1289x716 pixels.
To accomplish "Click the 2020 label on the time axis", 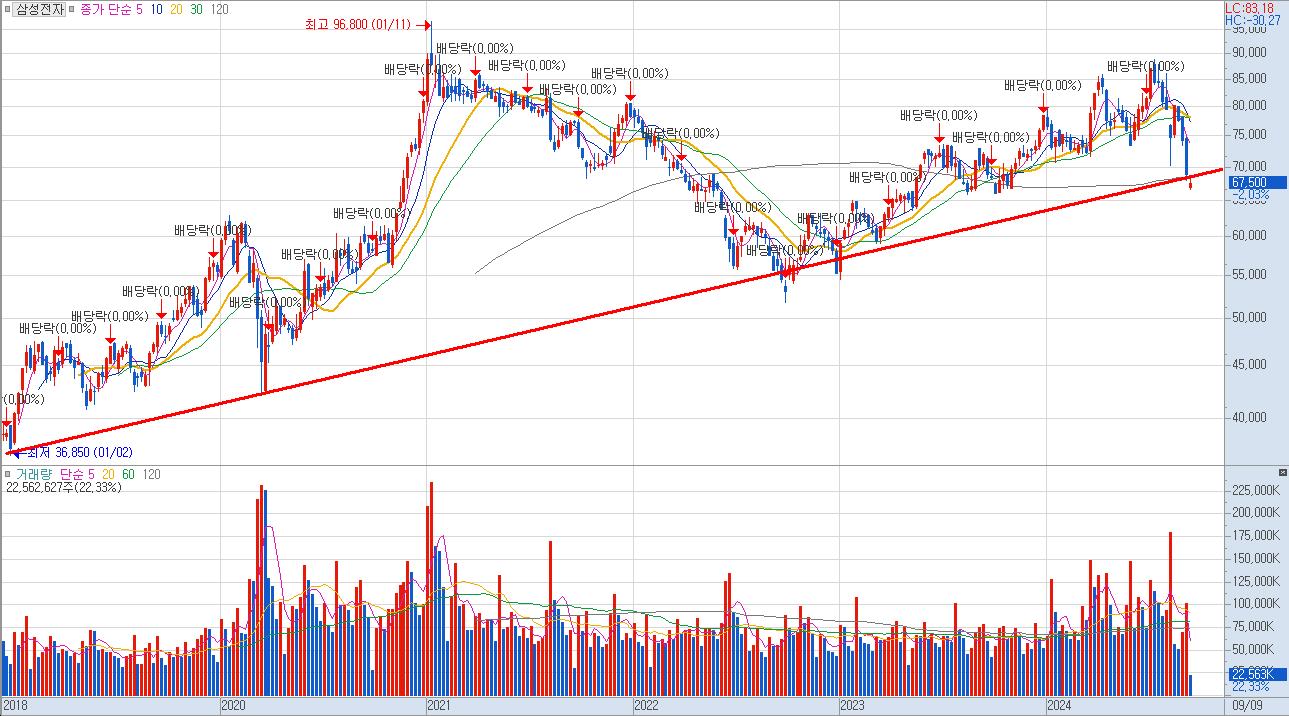I will (x=232, y=706).
